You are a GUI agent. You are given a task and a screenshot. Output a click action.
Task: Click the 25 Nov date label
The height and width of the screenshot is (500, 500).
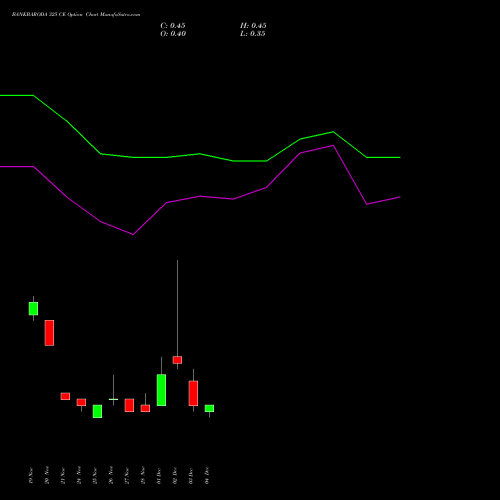click(95, 475)
